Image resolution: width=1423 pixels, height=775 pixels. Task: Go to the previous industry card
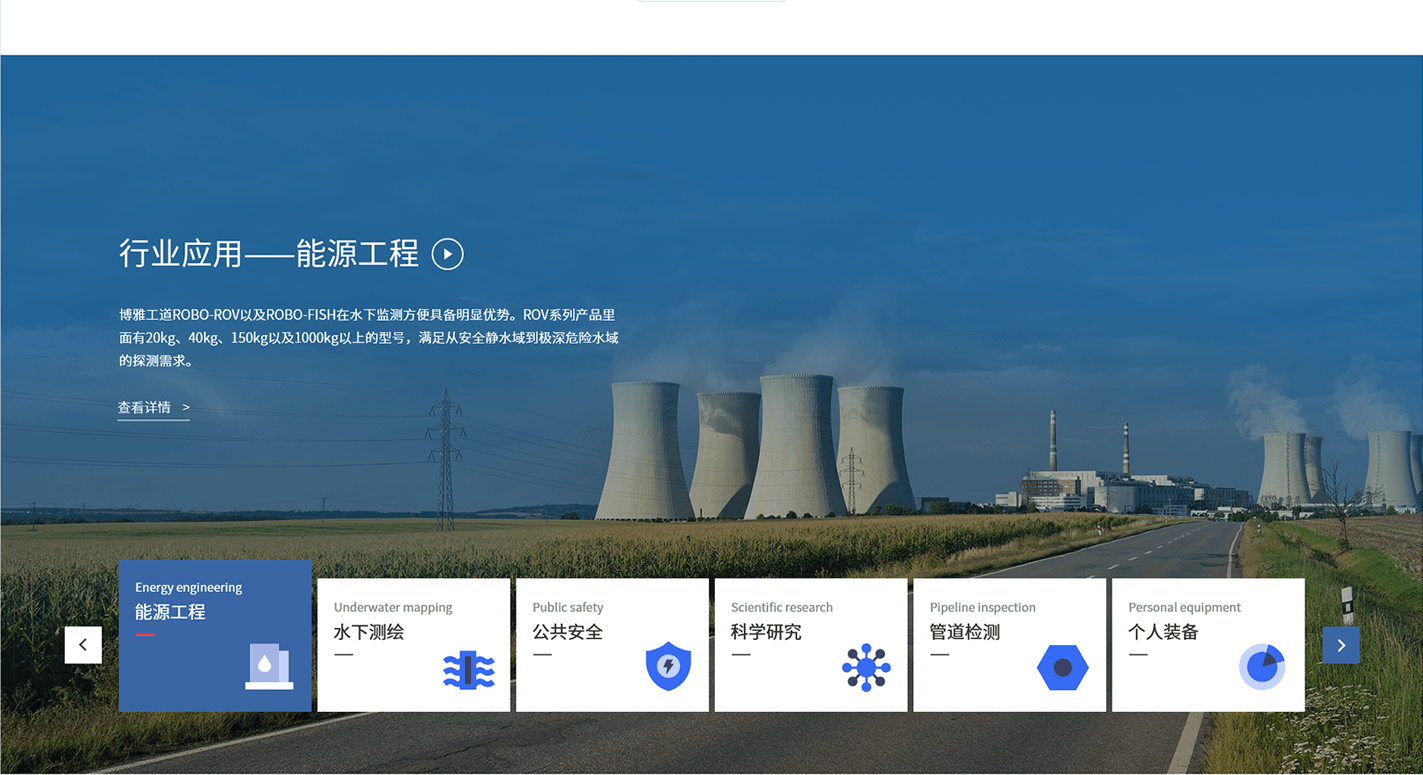pyautogui.click(x=83, y=645)
